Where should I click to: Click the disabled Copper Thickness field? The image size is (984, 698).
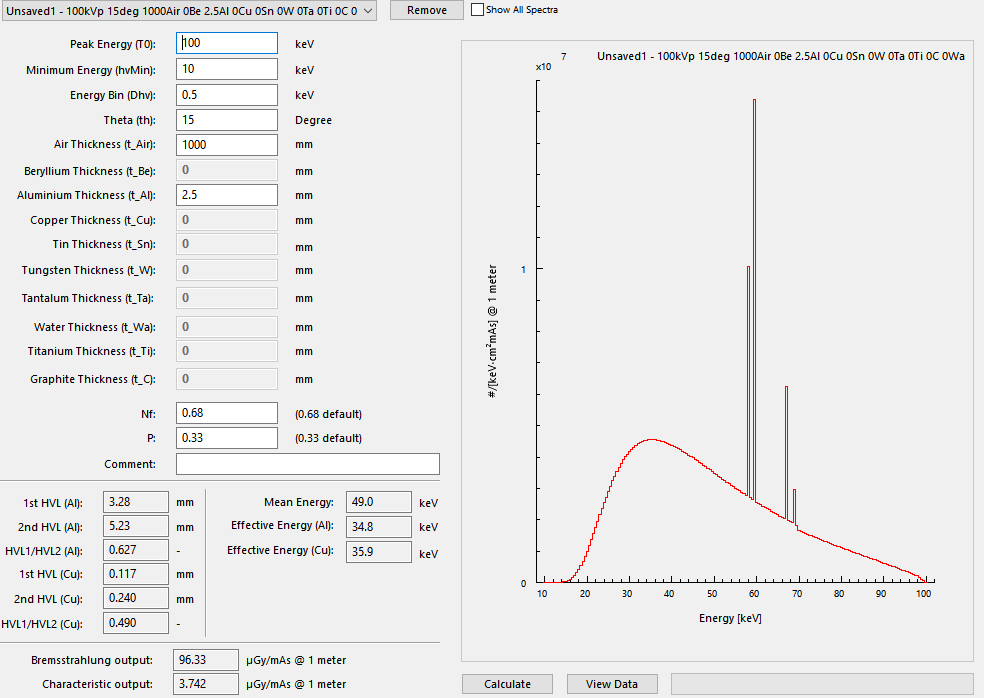point(226,219)
